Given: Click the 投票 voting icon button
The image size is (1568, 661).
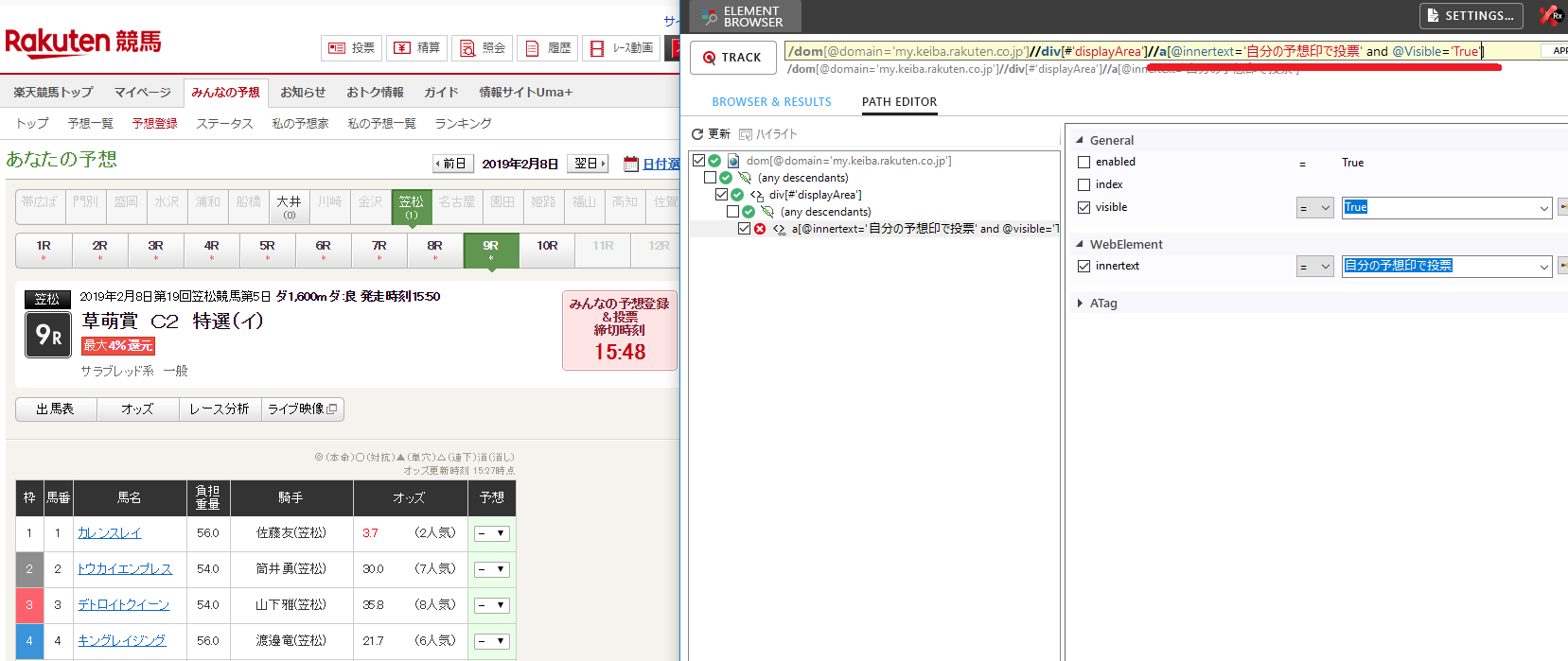Looking at the screenshot, I should pos(351,48).
